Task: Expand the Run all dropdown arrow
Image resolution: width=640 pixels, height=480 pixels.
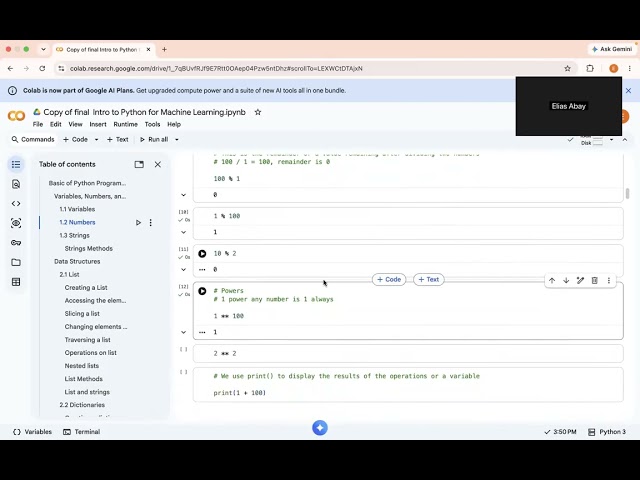Action: point(177,140)
